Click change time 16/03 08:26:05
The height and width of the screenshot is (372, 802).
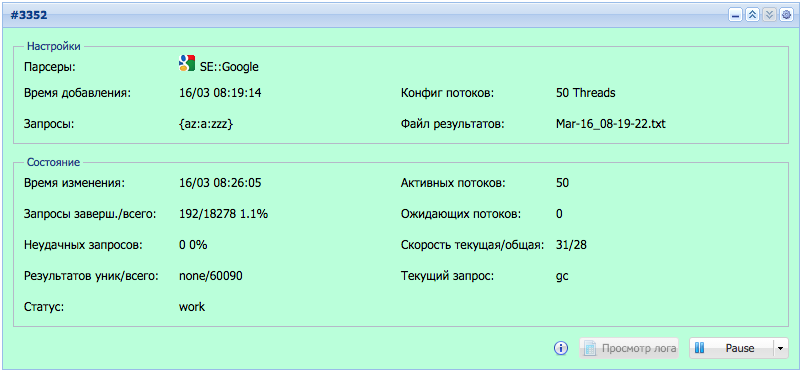point(220,183)
